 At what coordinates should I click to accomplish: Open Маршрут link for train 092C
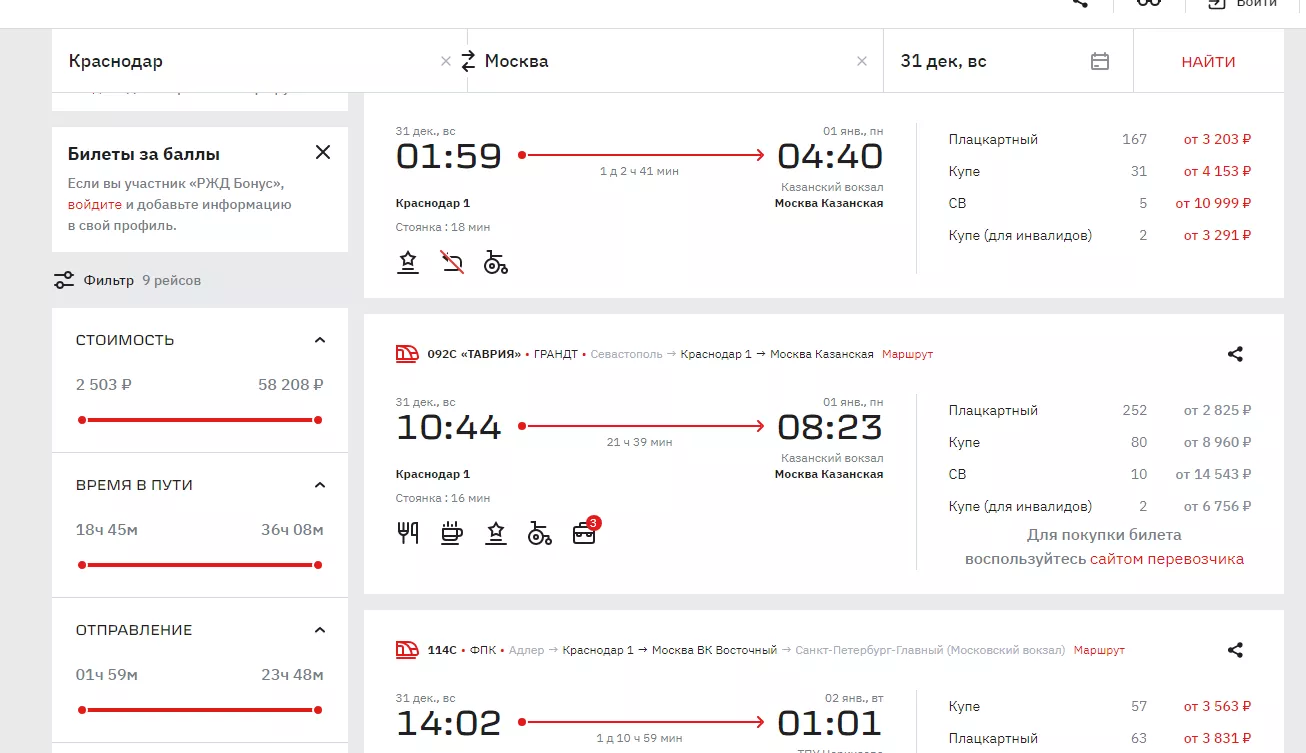click(x=907, y=354)
